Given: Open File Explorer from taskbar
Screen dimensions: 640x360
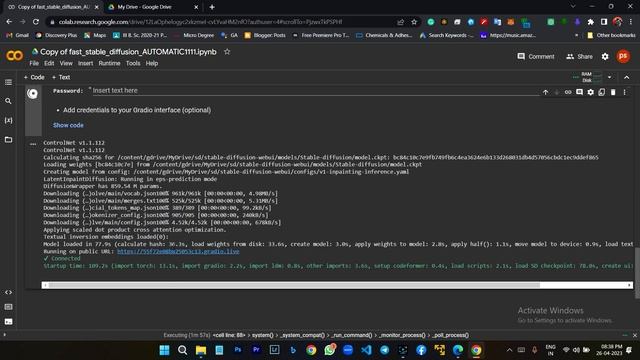Looking at the screenshot, I should pyautogui.click(x=201, y=350).
